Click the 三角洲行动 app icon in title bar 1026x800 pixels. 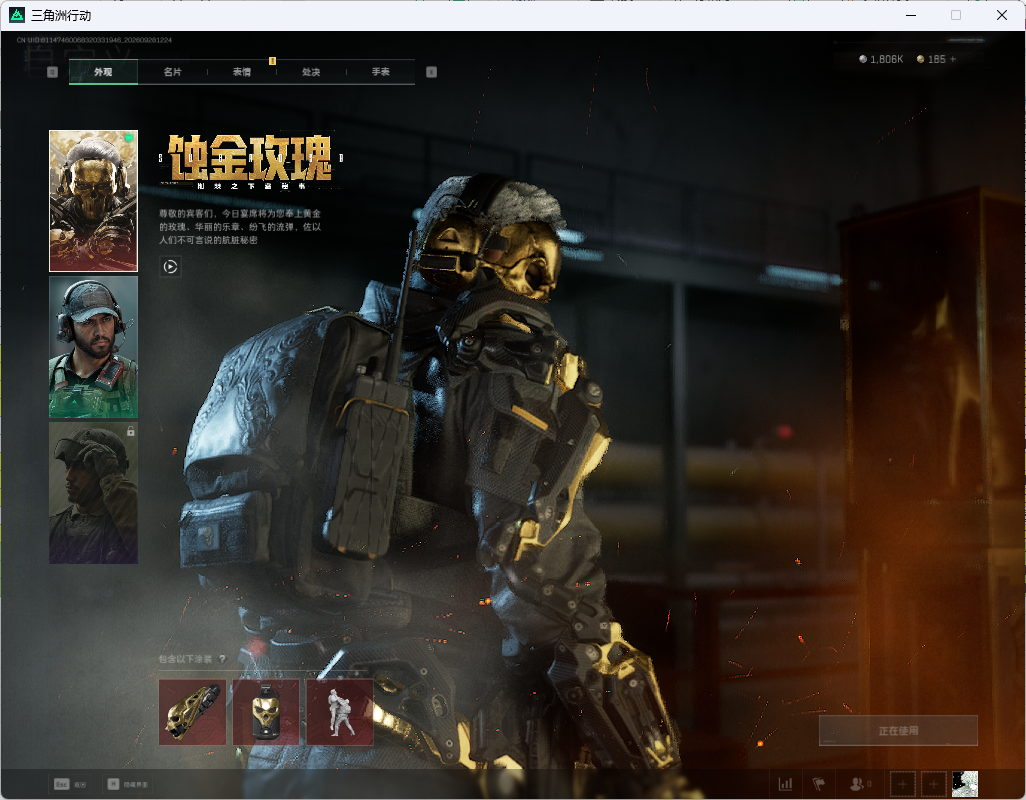coord(17,15)
